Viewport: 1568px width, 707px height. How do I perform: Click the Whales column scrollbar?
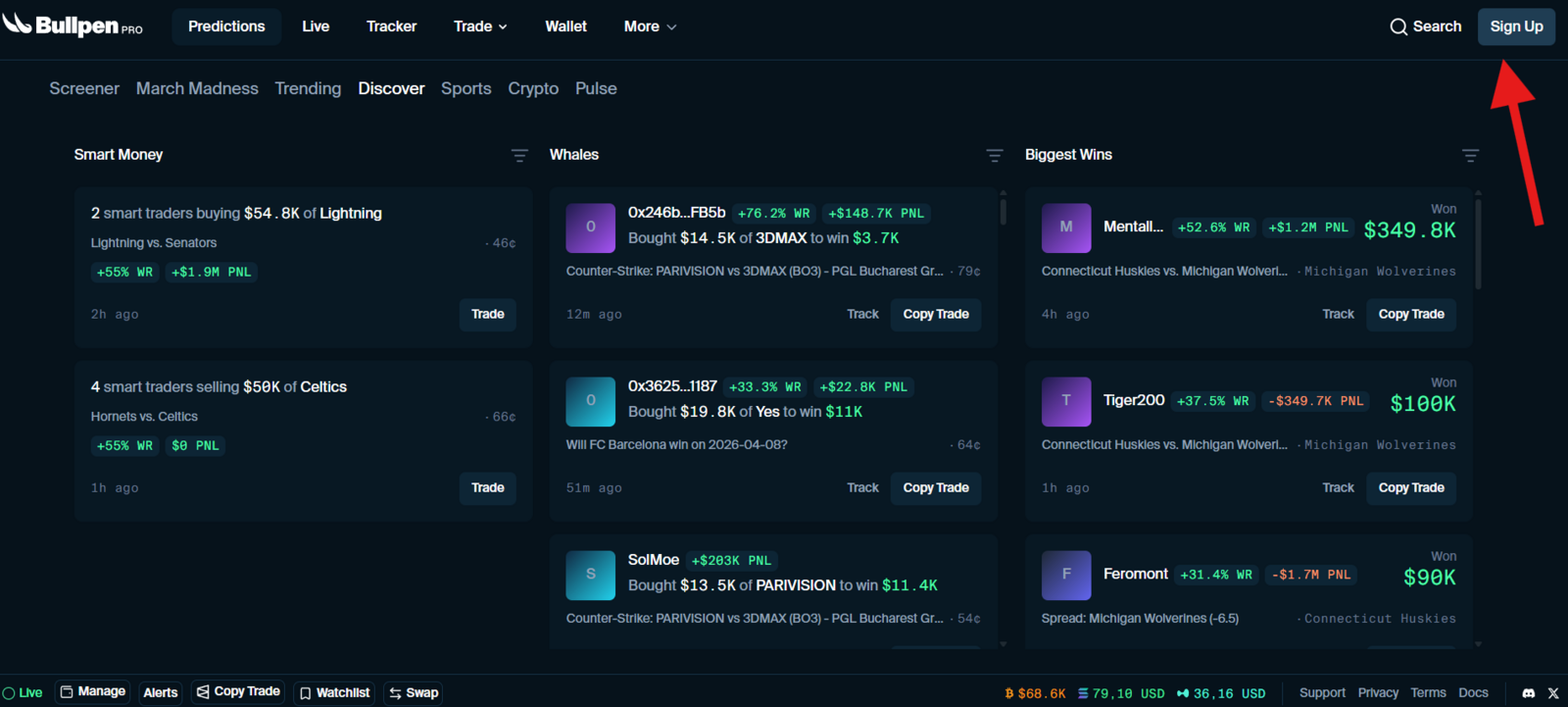pyautogui.click(x=1003, y=212)
